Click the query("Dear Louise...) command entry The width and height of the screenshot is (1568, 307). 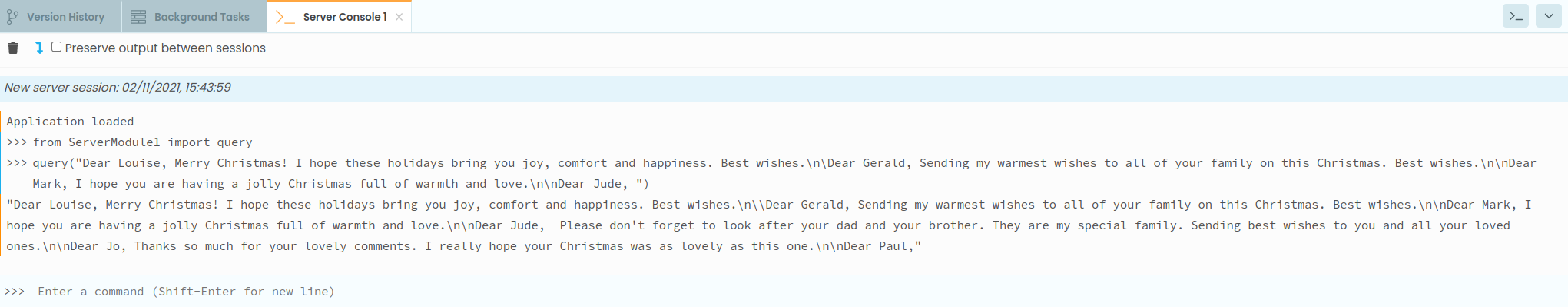[771, 173]
